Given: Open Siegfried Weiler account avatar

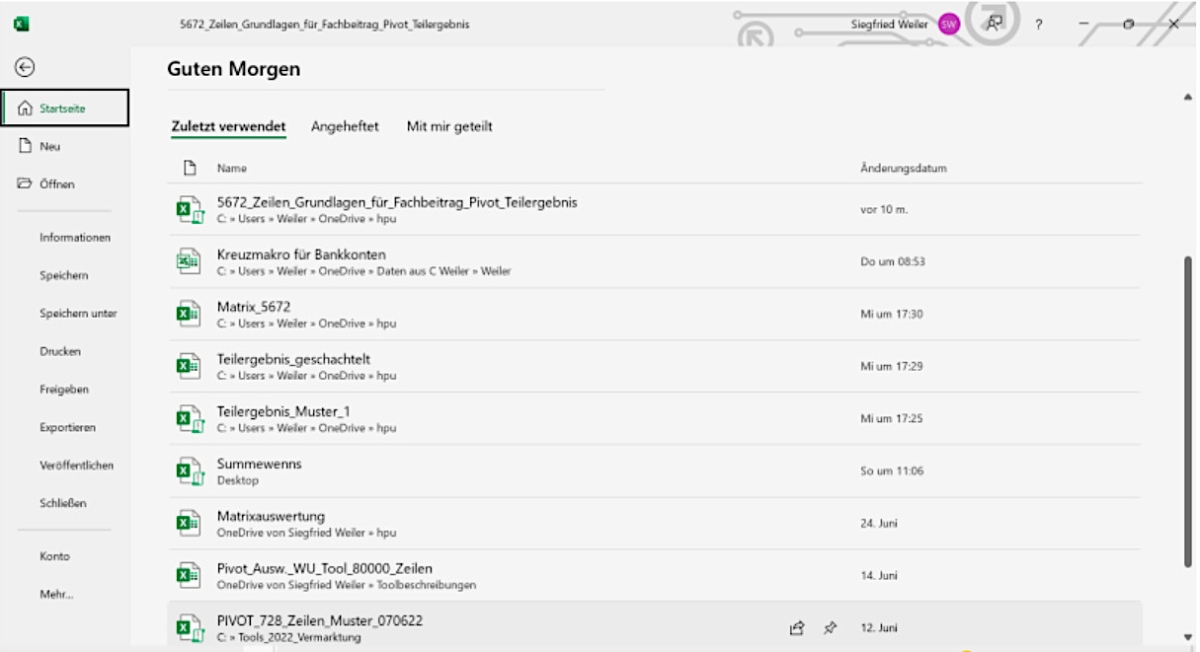Looking at the screenshot, I should [948, 25].
